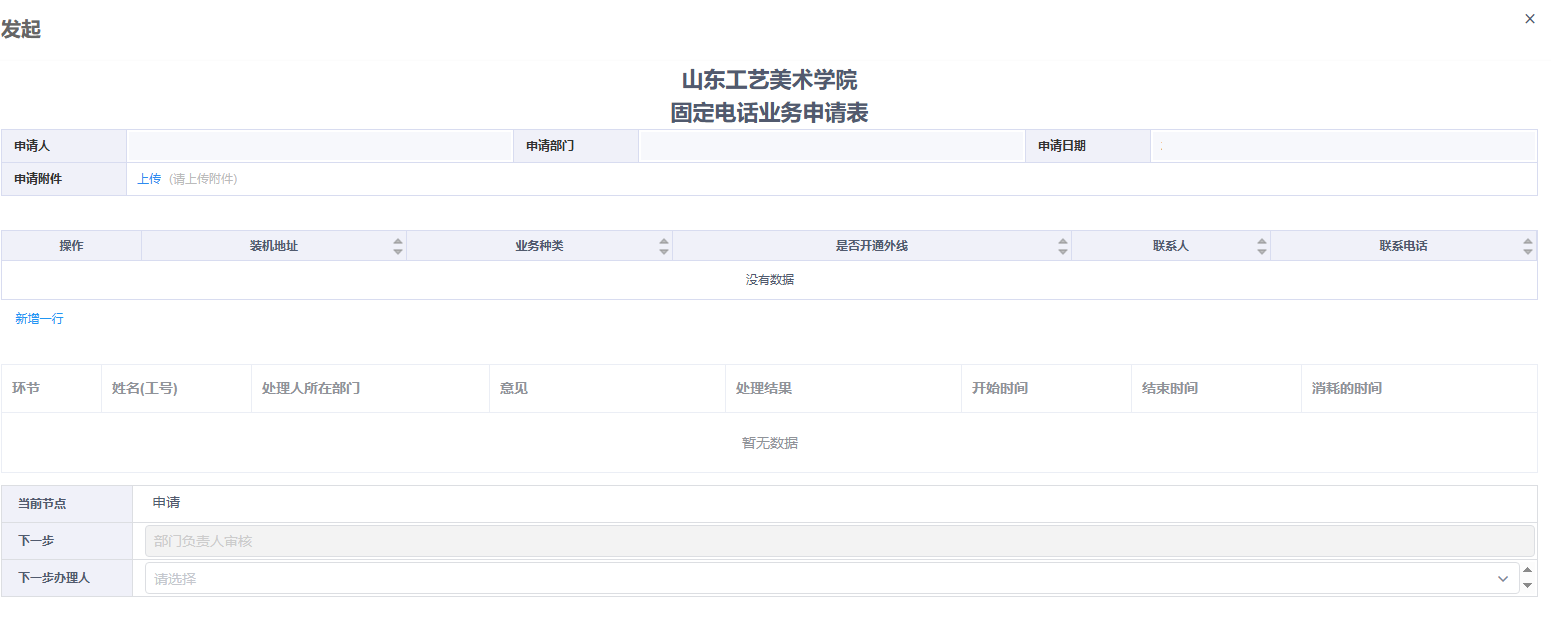Click the 操作 column header
1551x618 pixels.
pos(71,246)
